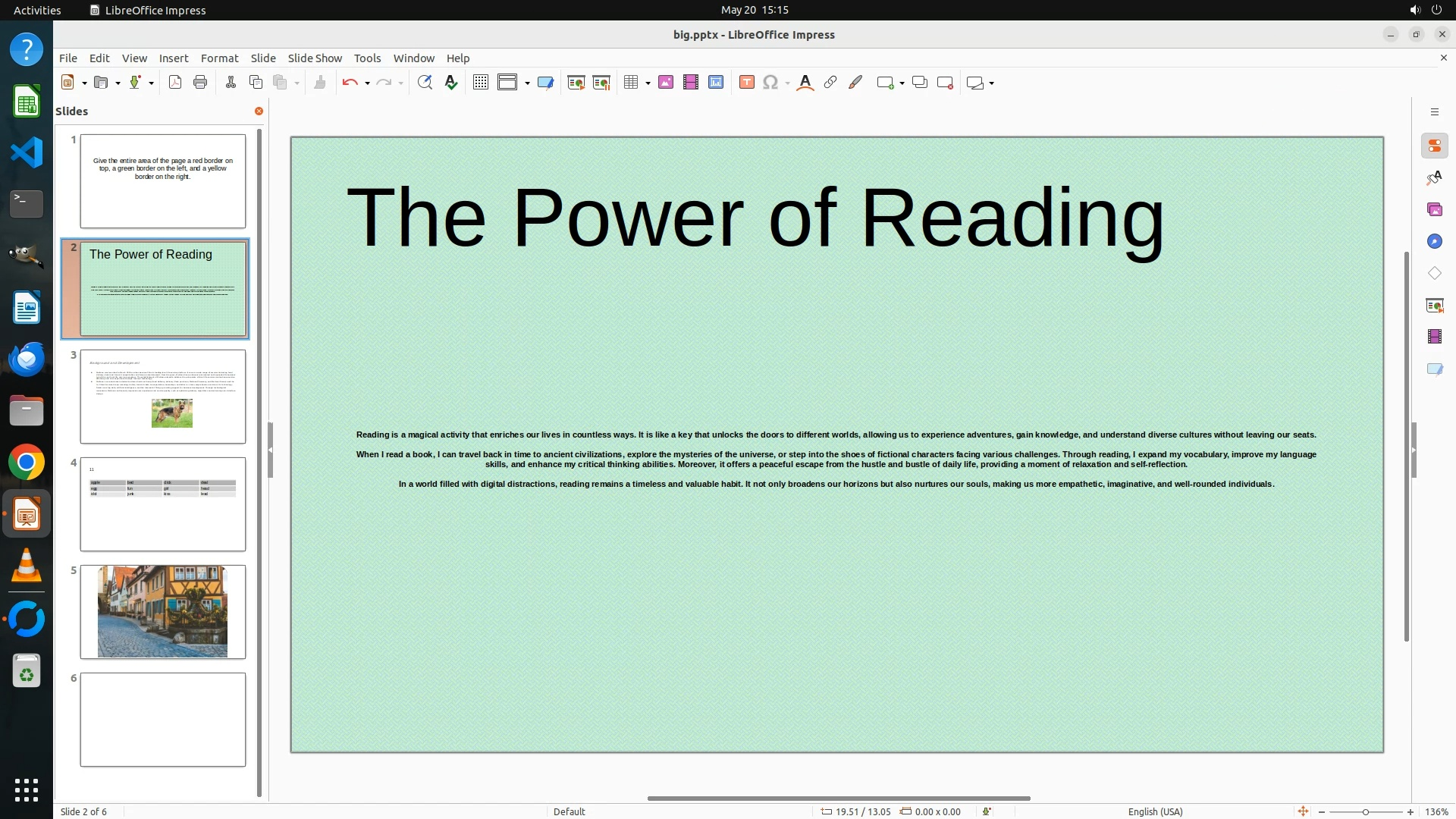
Task: Close the Slides panel
Action: [259, 111]
